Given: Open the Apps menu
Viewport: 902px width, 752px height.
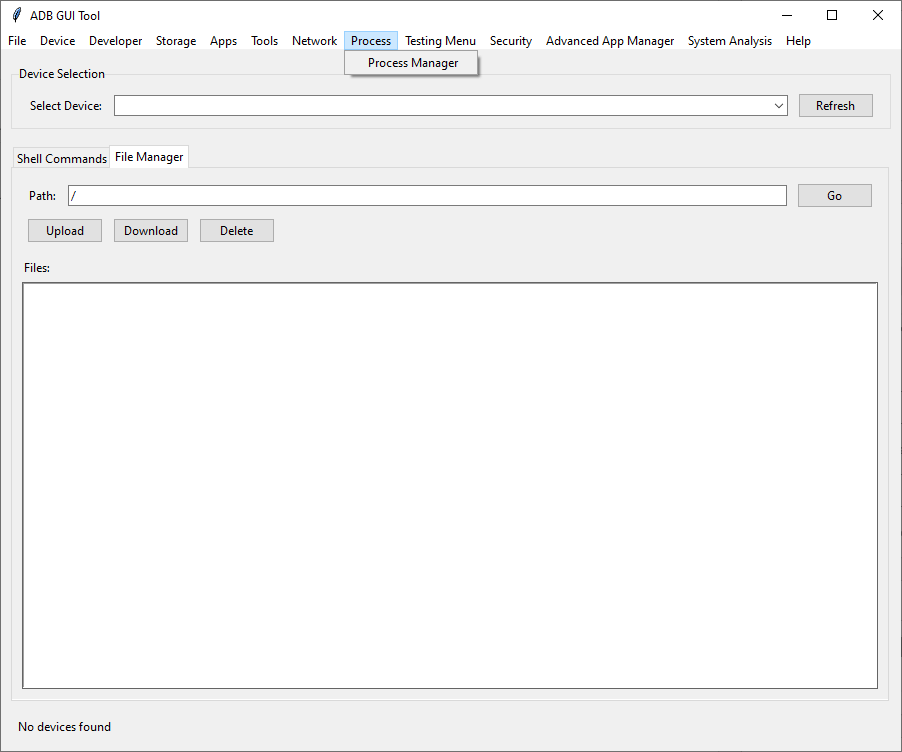Looking at the screenshot, I should tap(223, 41).
